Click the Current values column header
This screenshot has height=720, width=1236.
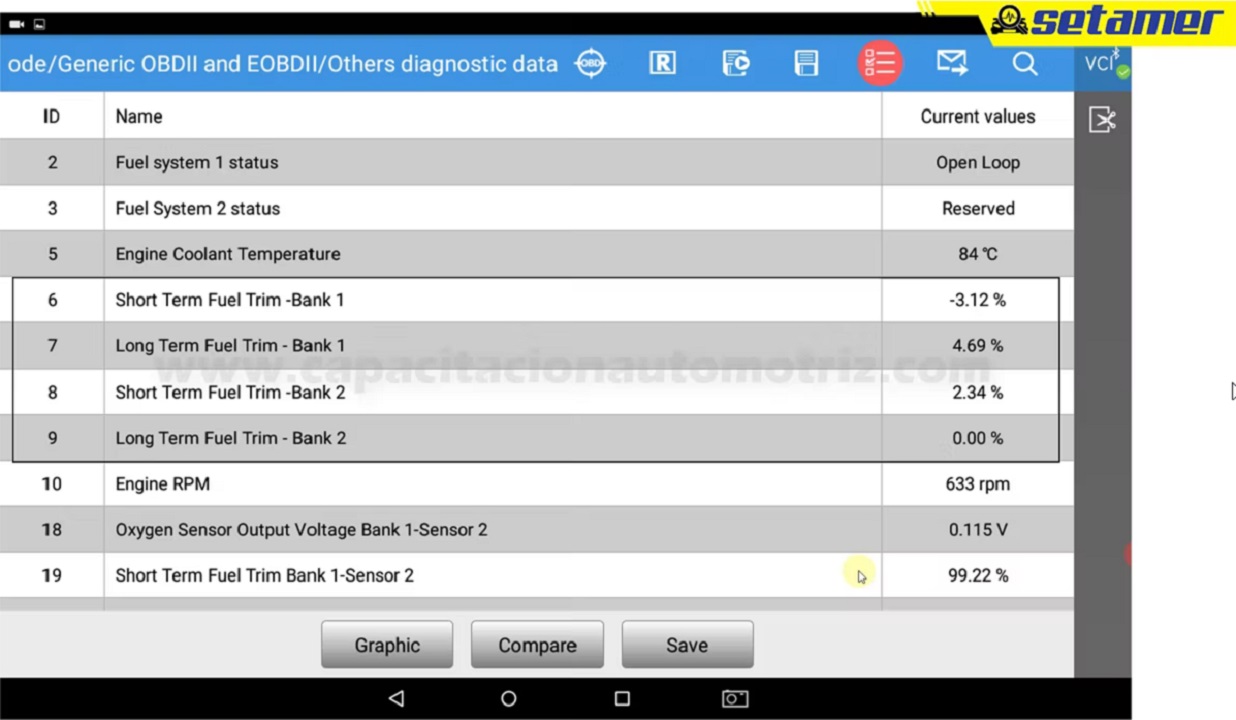tap(978, 116)
